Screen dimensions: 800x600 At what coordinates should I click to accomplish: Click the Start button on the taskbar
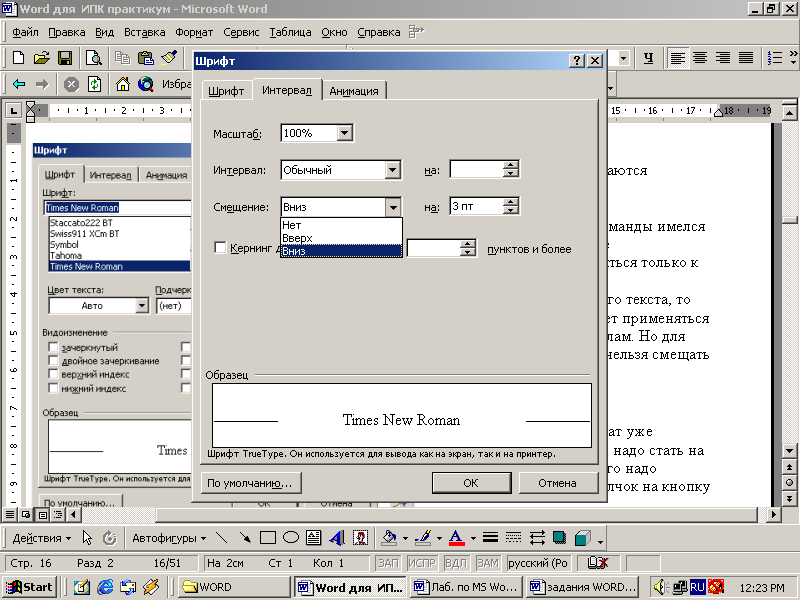pyautogui.click(x=30, y=587)
